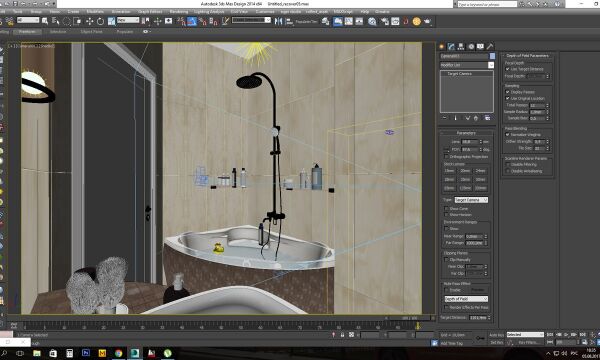Click the Lens value input field
This screenshot has height=360, width=600.
coord(470,142)
